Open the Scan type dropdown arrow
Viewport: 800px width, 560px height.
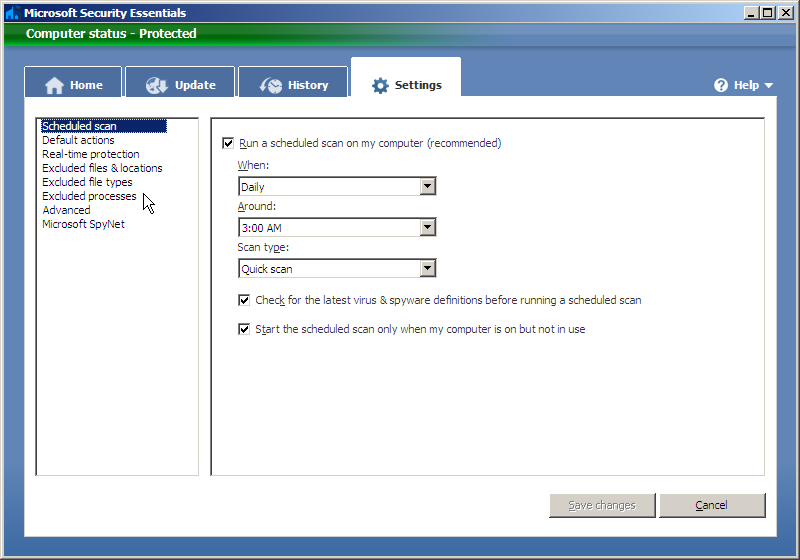click(x=428, y=268)
